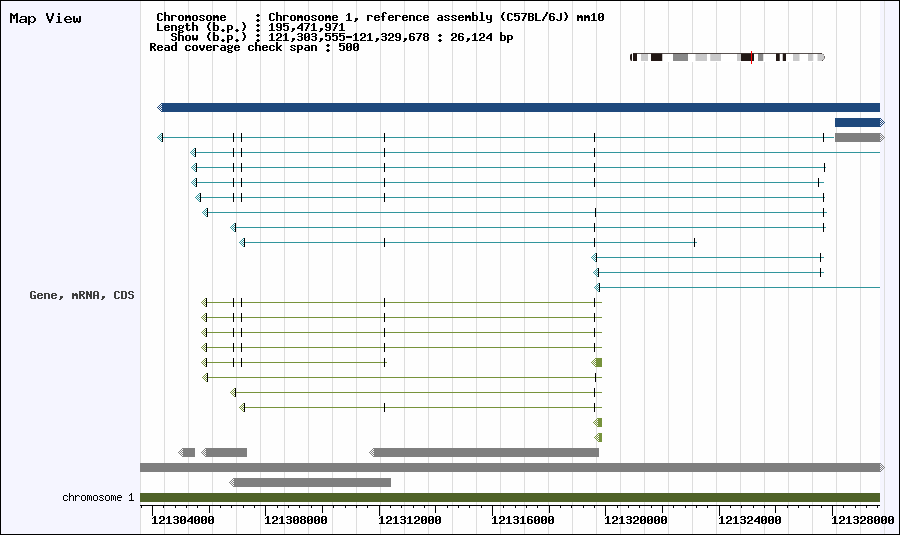The image size is (900, 535).
Task: Click the red position marker on the chromosome ideogram
Action: [751, 57]
